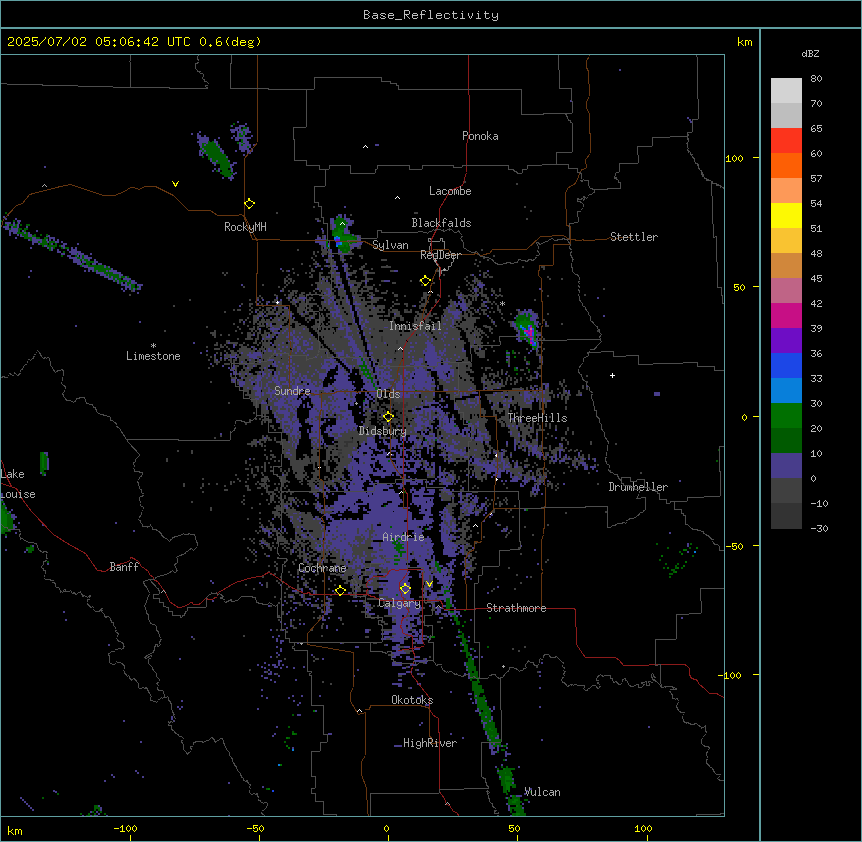
Task: Click the yellow diamond marker near RockyMH
Action: pos(250,204)
